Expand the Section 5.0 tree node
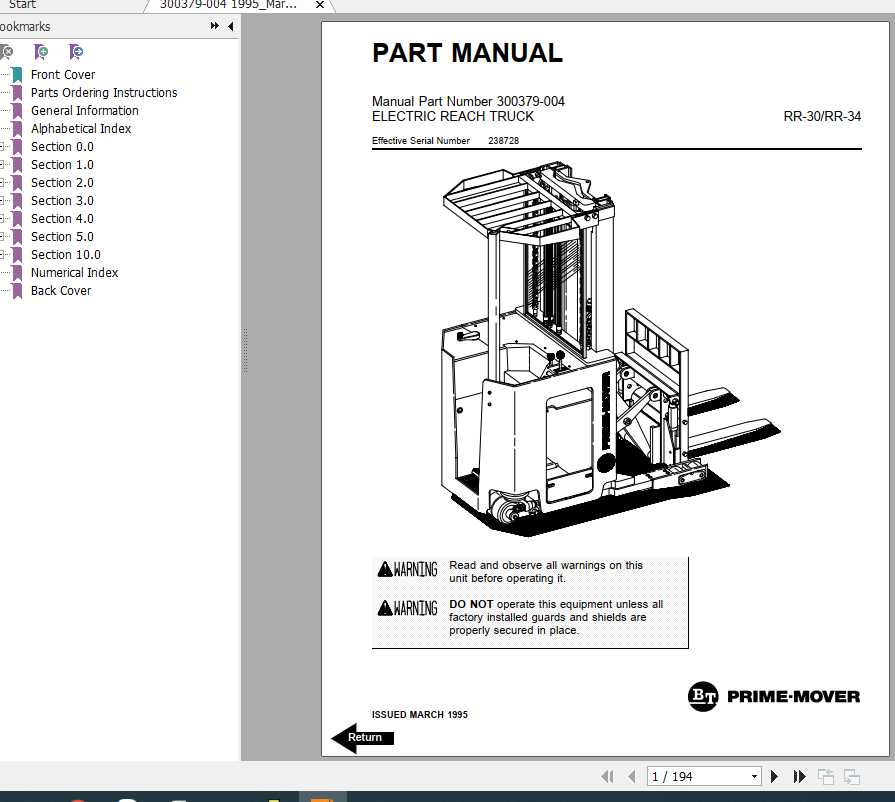895x802 pixels. tap(2, 236)
